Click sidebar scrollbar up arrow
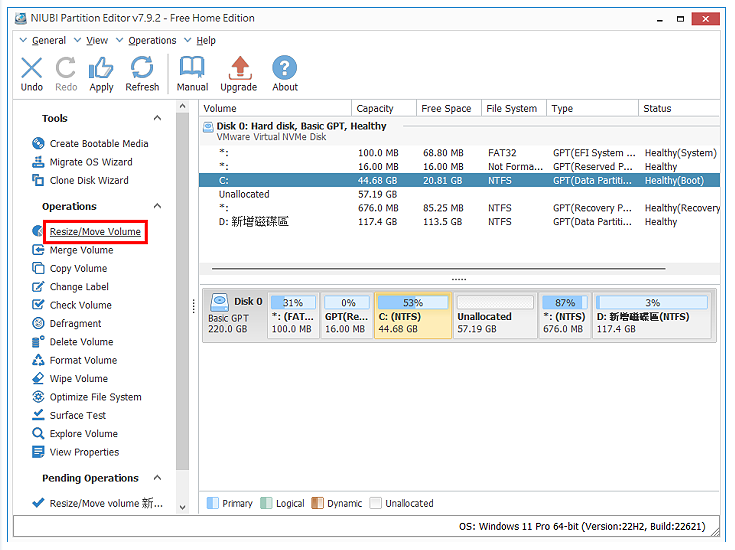The height and width of the screenshot is (550, 735). pos(183,106)
